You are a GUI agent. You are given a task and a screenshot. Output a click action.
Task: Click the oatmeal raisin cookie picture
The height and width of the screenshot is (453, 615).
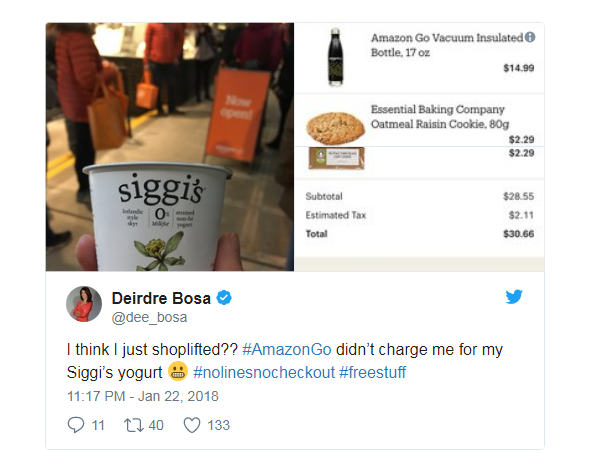335,127
